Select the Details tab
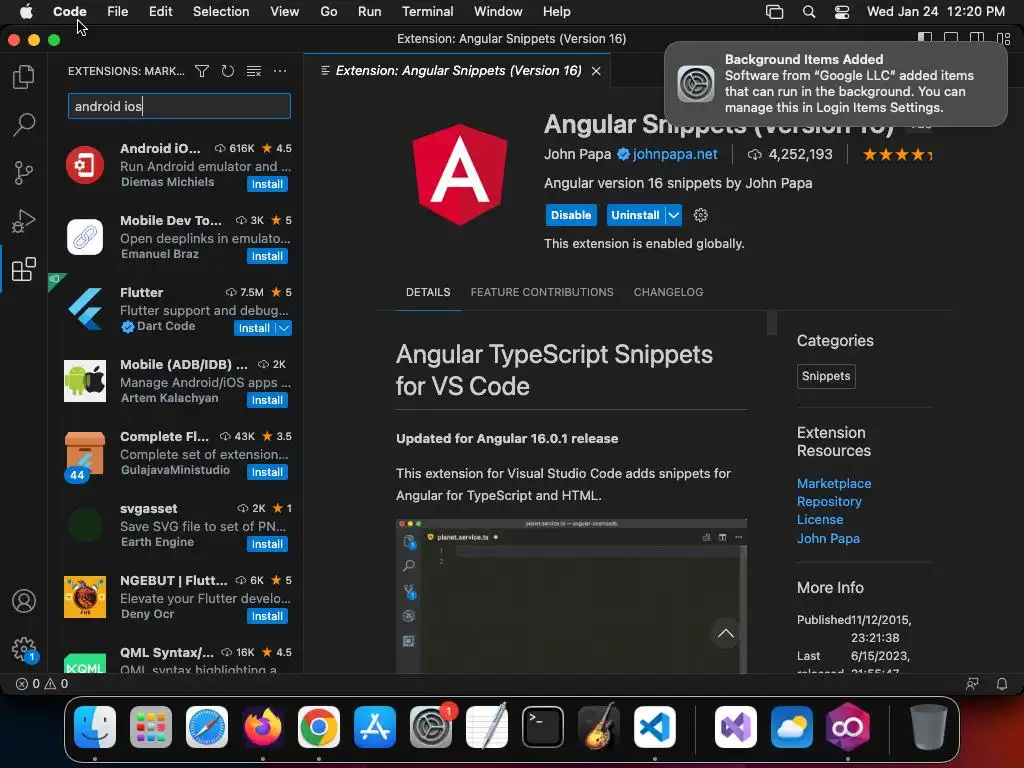The height and width of the screenshot is (768, 1024). pyautogui.click(x=428, y=292)
